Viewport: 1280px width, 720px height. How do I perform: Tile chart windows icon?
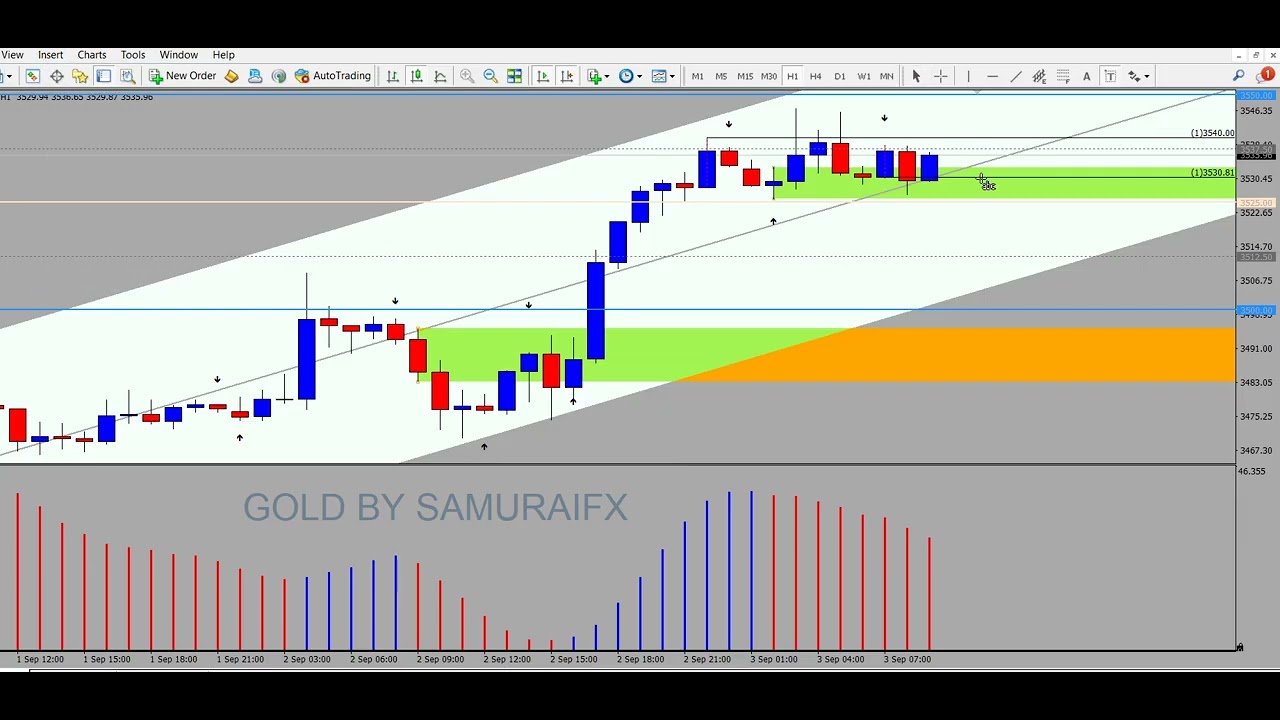514,76
